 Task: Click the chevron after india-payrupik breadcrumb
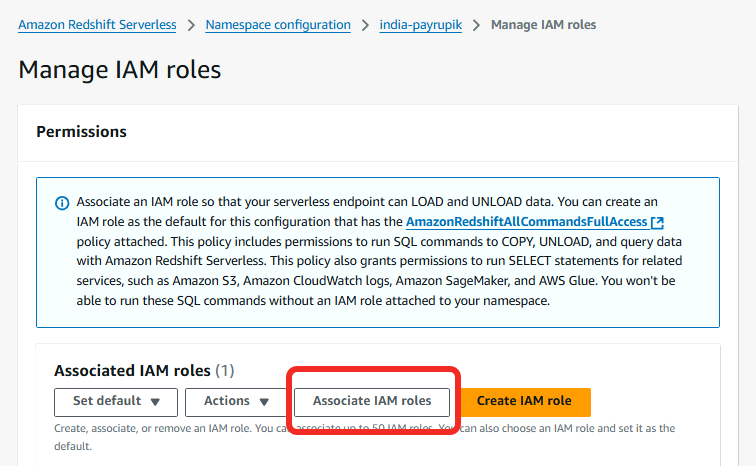pyautogui.click(x=477, y=25)
